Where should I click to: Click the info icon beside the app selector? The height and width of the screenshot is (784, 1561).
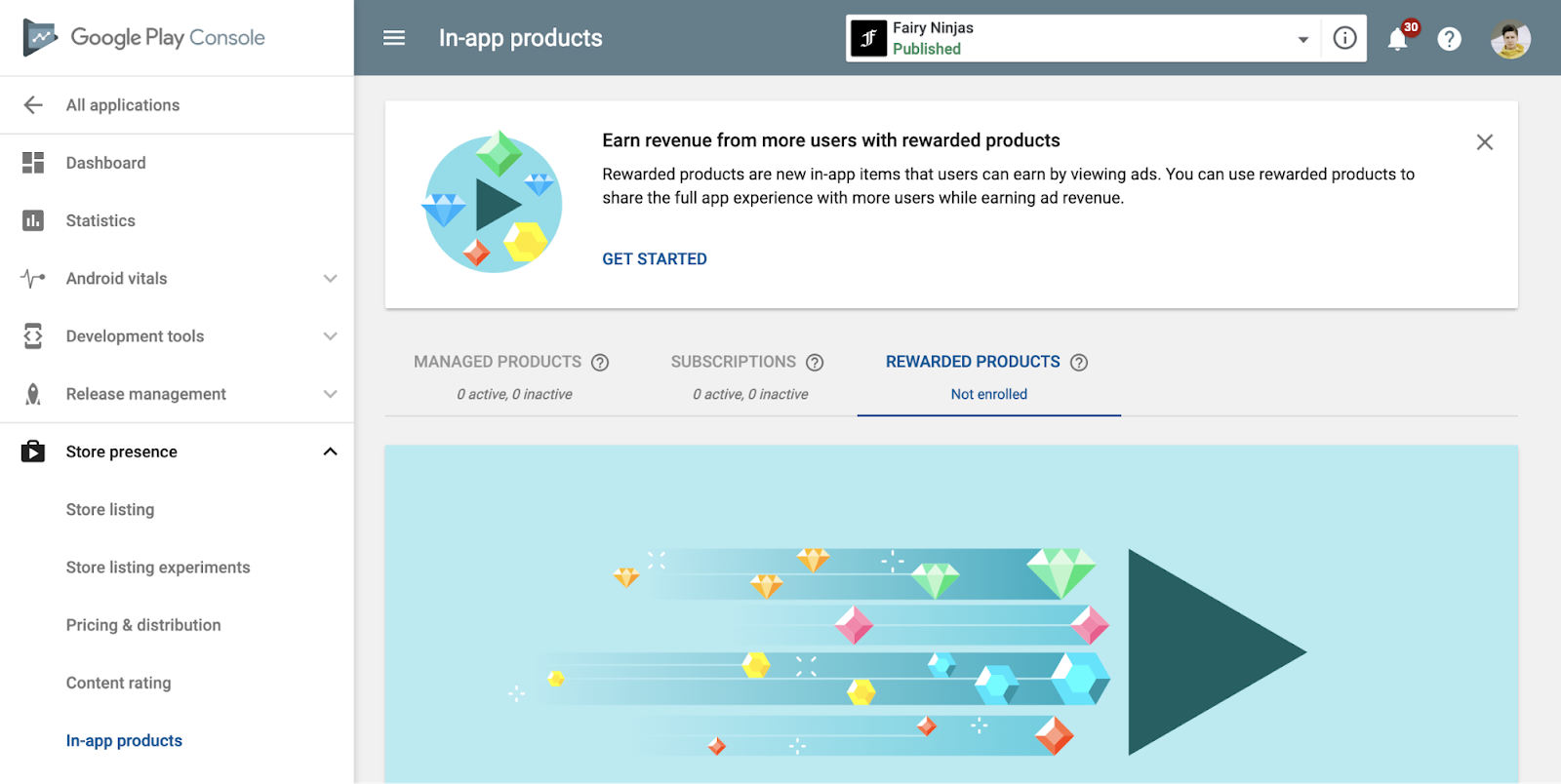coord(1344,38)
